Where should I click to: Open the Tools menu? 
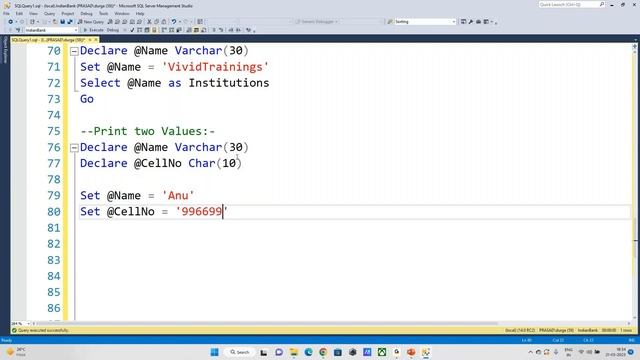point(103,13)
